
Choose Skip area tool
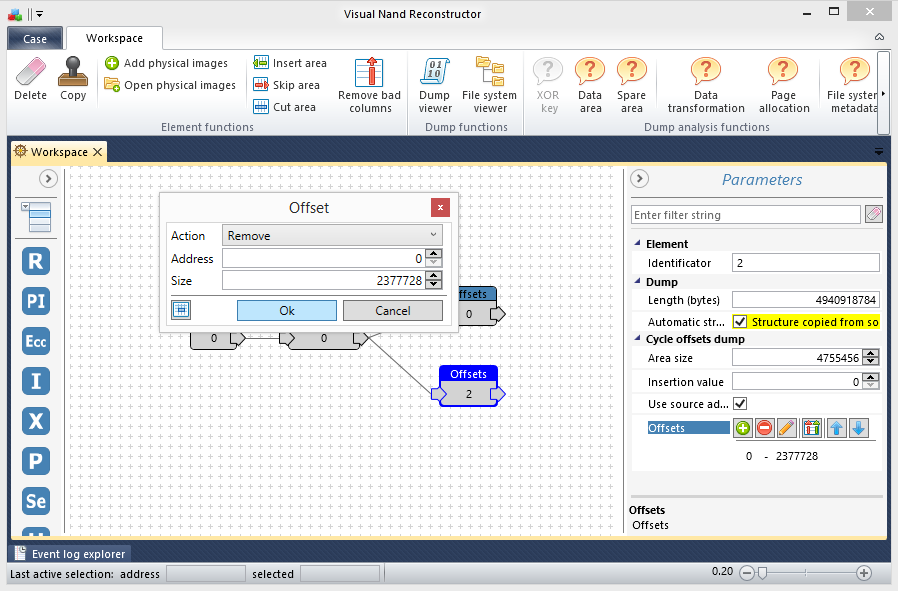click(x=286, y=85)
